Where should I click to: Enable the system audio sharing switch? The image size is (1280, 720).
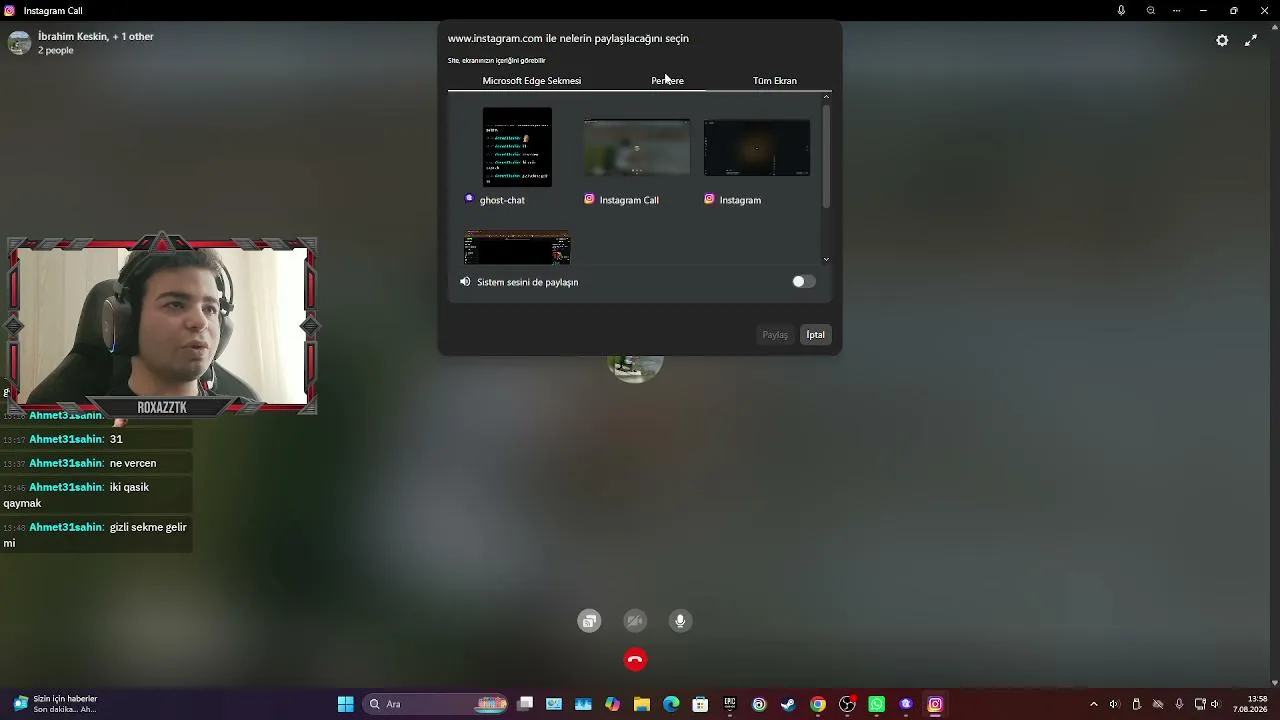pos(804,282)
